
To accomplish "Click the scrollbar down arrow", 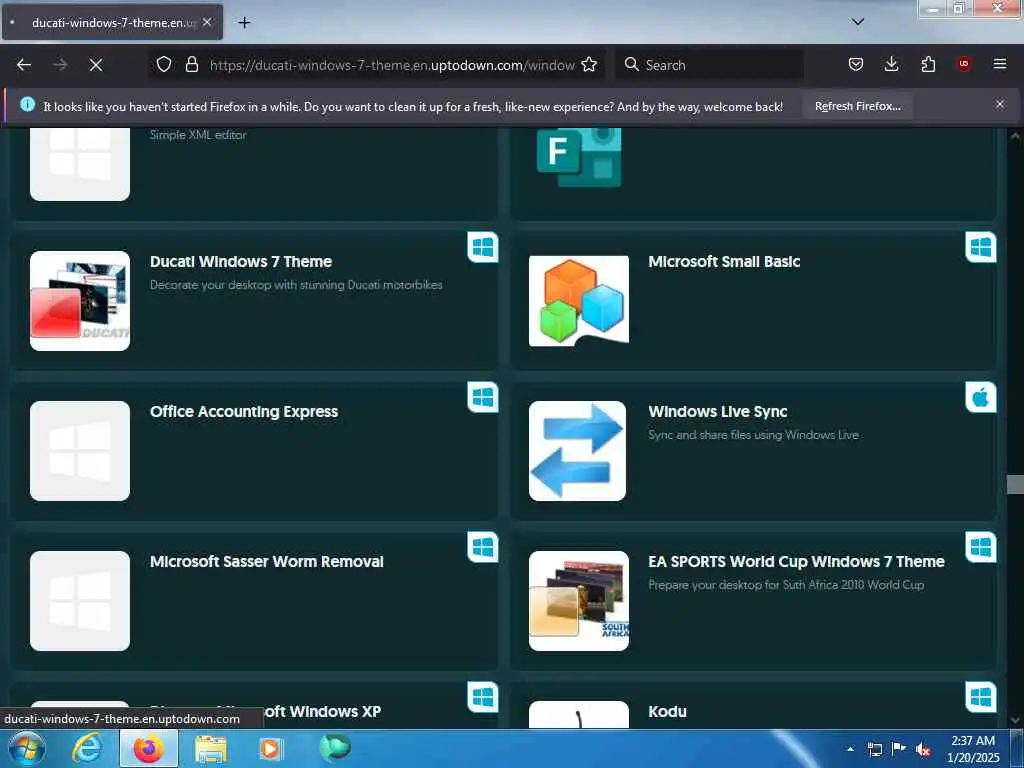I will click(x=1015, y=720).
